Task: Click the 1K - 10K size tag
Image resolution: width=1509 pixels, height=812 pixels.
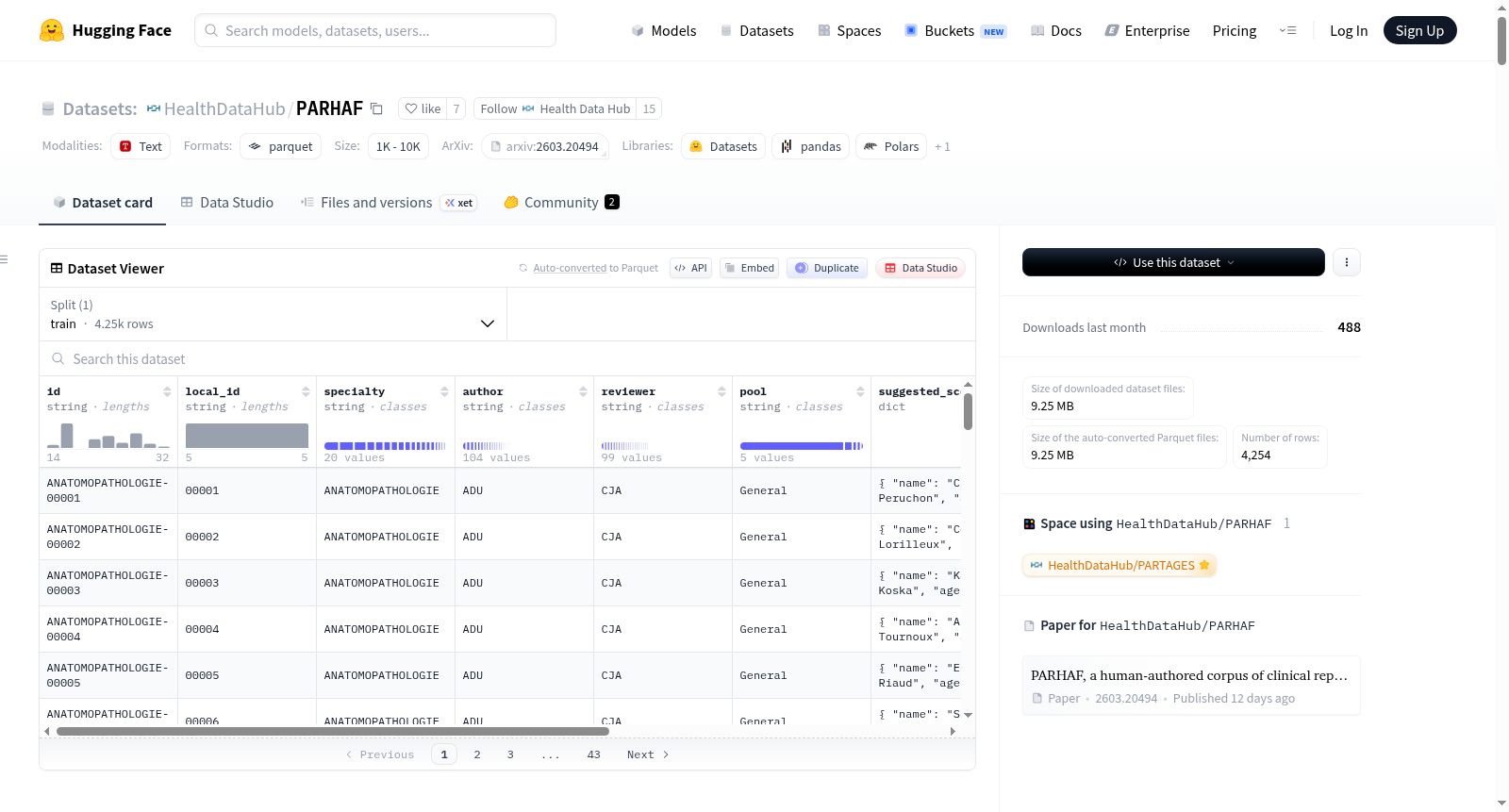Action: pos(398,146)
